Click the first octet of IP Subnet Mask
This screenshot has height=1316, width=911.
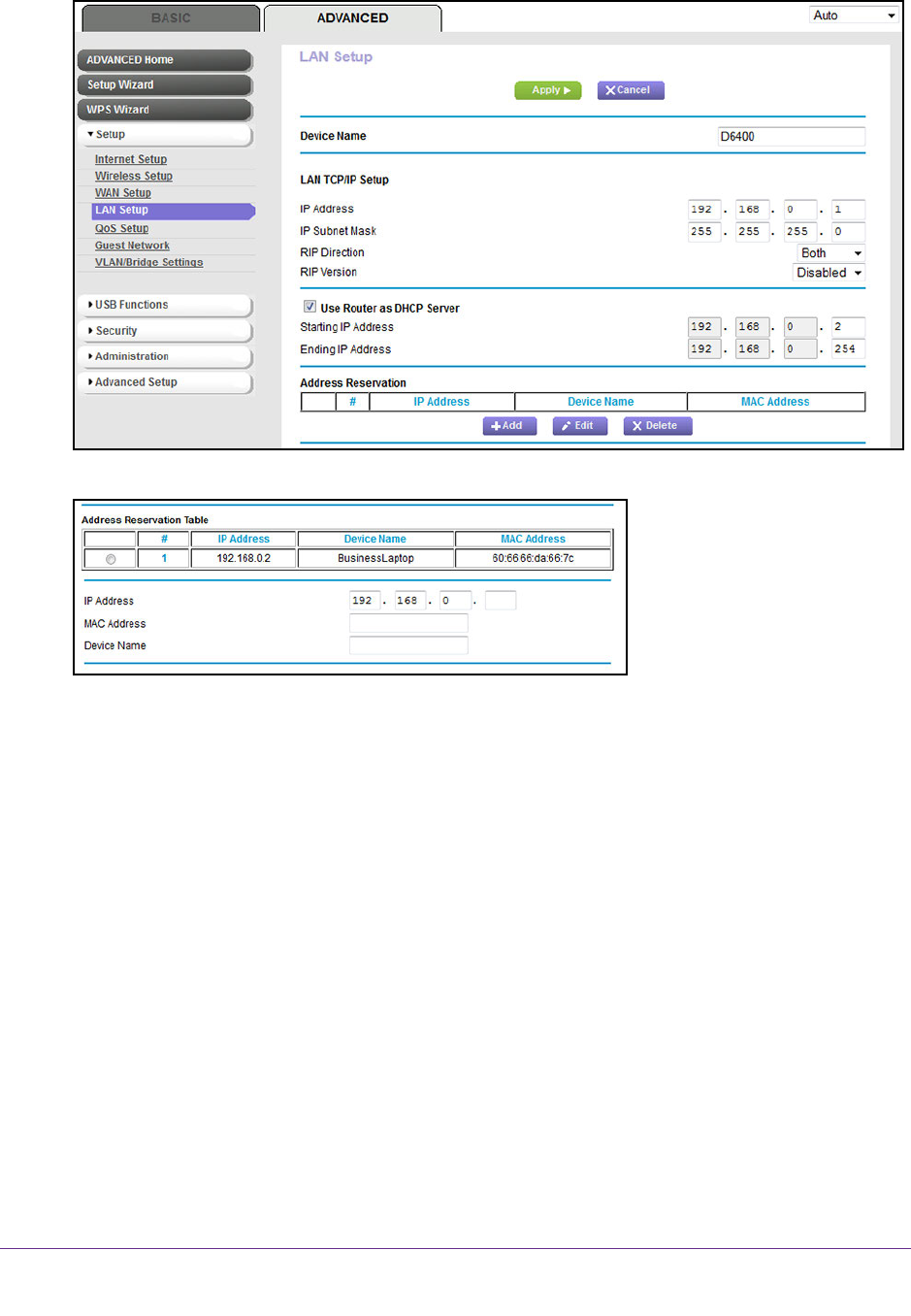(x=704, y=232)
